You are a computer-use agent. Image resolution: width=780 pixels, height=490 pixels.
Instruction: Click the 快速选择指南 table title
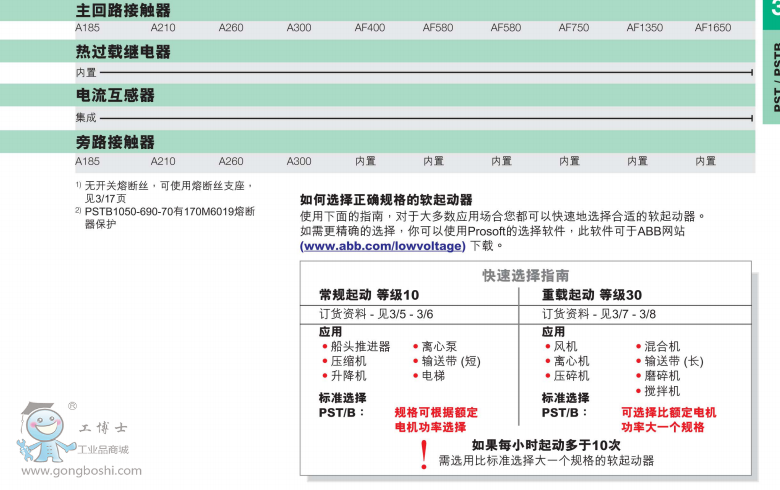click(x=526, y=275)
